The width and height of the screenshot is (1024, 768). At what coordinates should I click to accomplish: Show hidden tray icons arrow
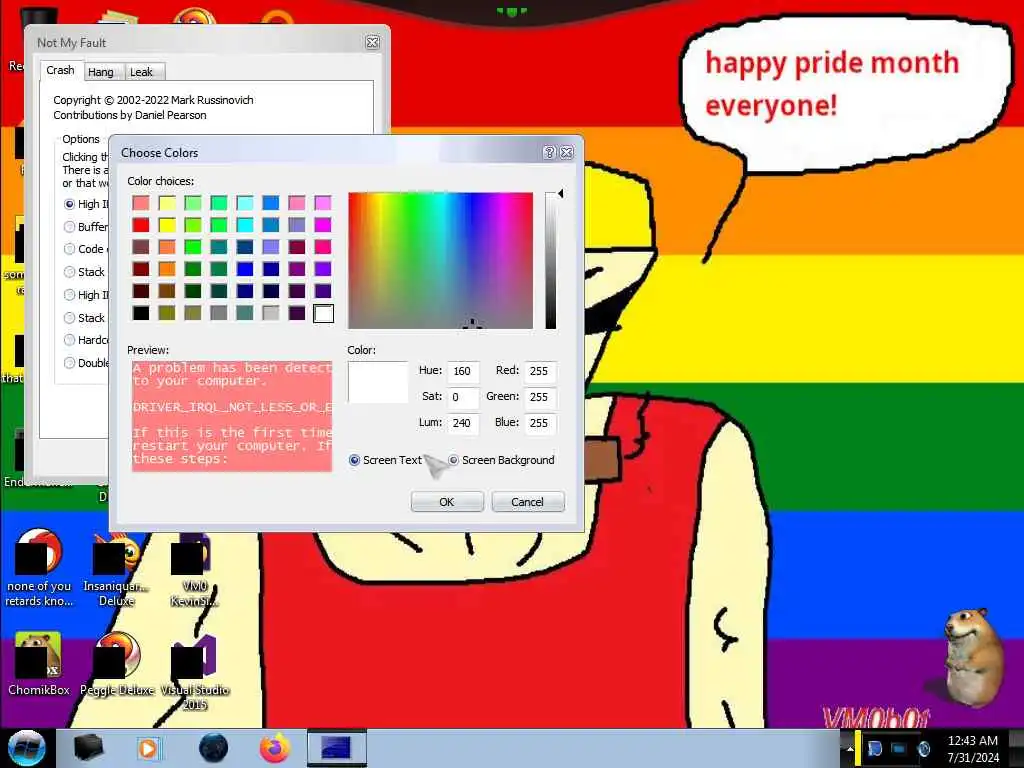coord(850,748)
